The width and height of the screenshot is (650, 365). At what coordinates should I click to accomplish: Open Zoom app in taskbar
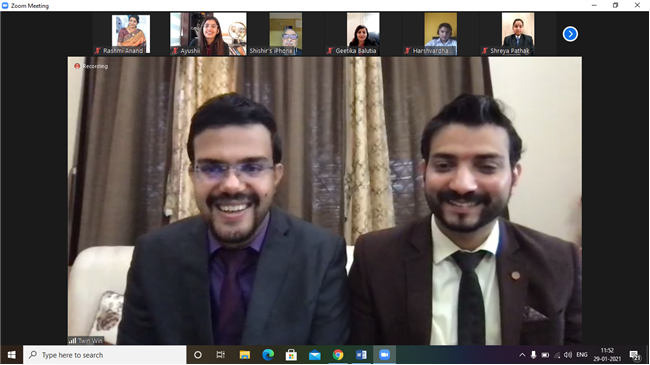[384, 355]
